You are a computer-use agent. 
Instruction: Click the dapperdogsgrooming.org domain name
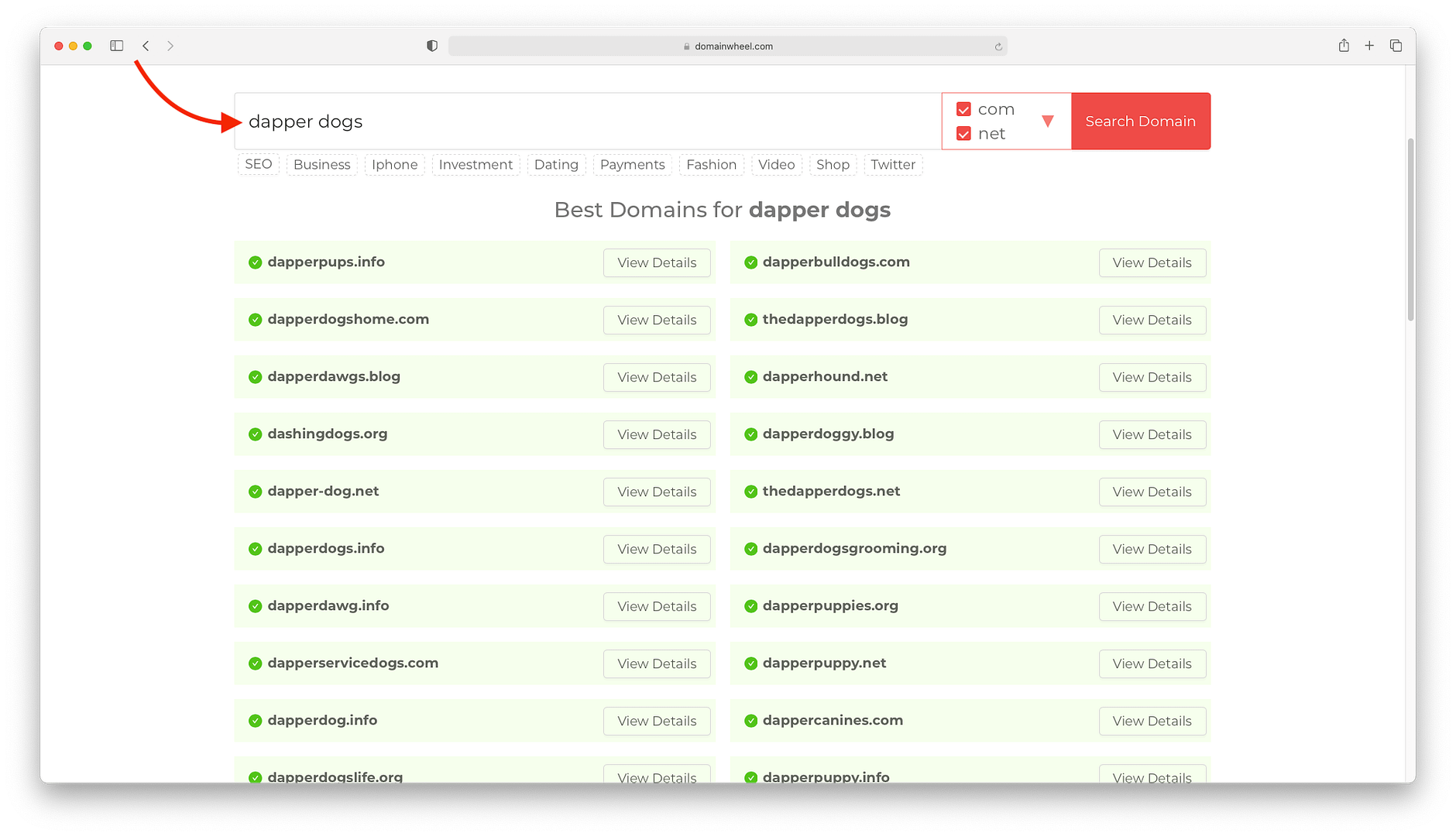point(854,548)
